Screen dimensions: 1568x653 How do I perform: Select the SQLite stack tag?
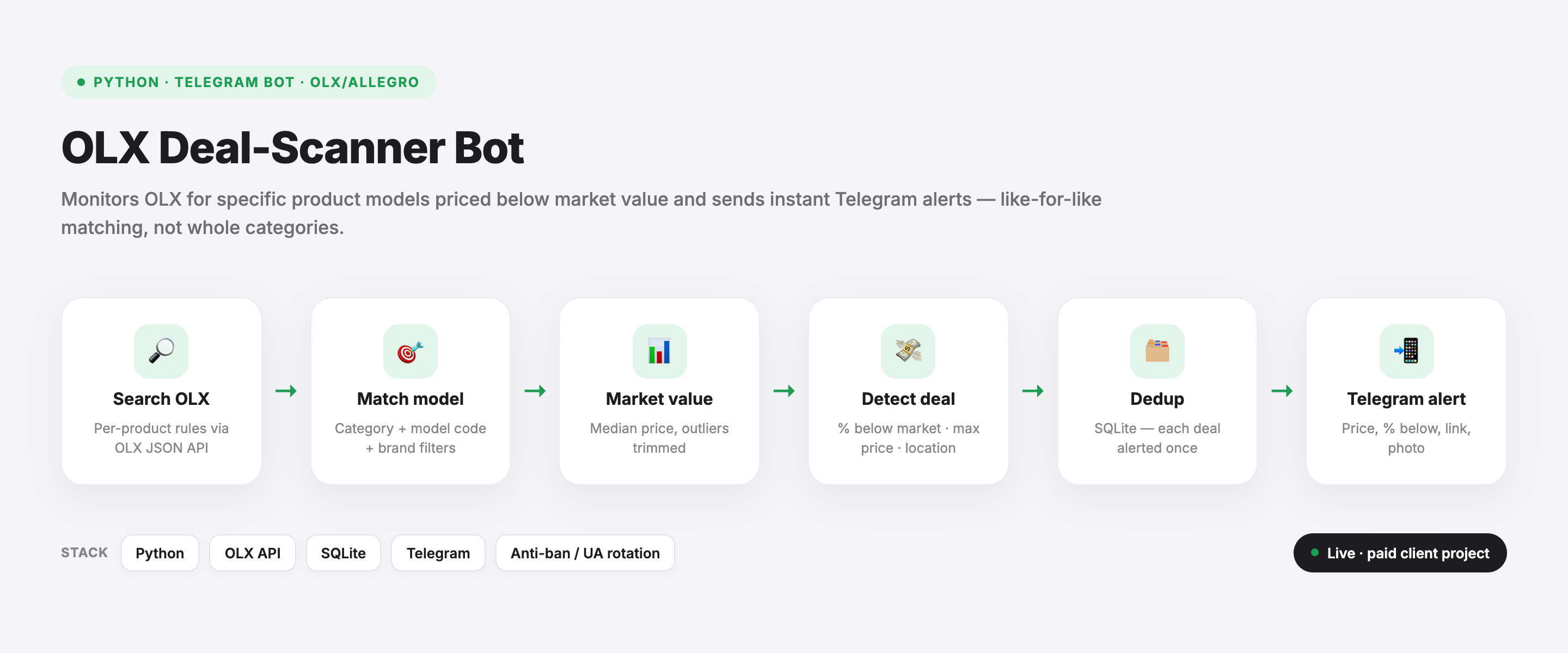point(344,552)
